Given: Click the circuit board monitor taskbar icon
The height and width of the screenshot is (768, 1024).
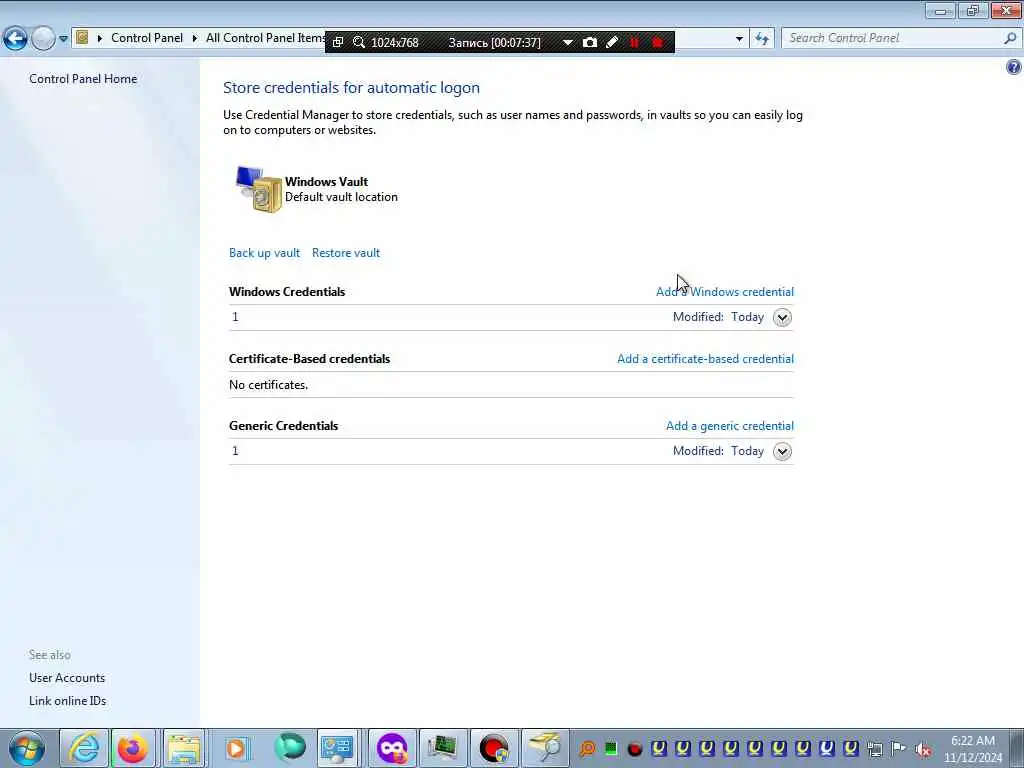Looking at the screenshot, I should [443, 748].
